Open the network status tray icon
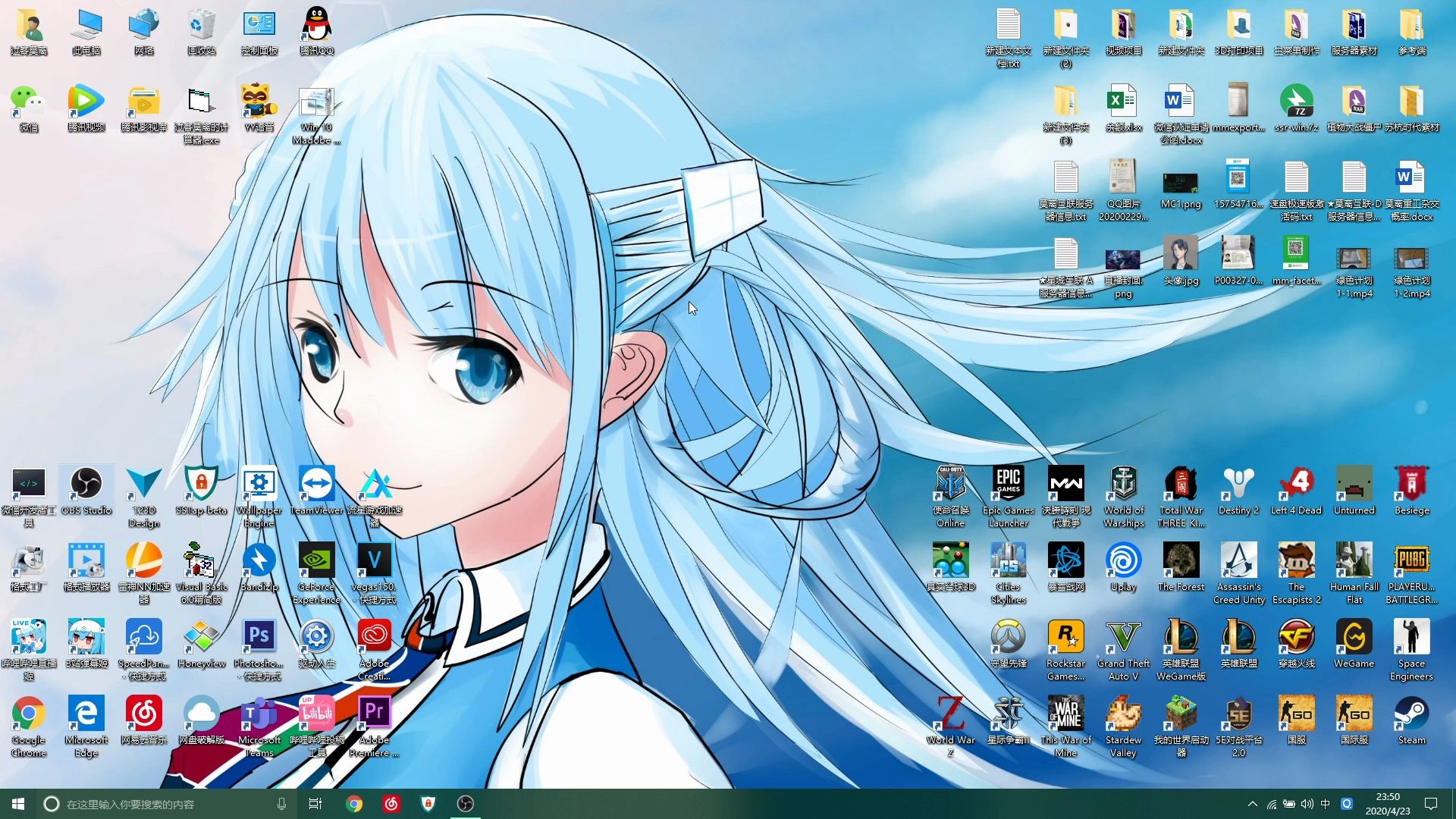1456x819 pixels. [x=1272, y=804]
